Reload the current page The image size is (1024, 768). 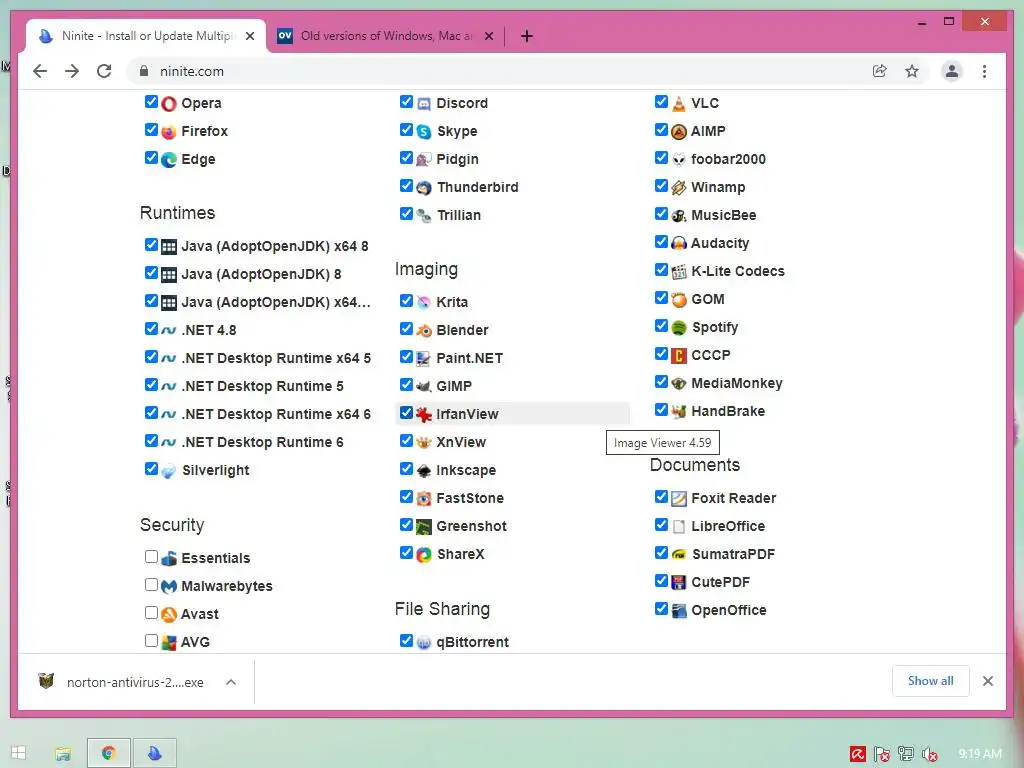click(x=104, y=71)
